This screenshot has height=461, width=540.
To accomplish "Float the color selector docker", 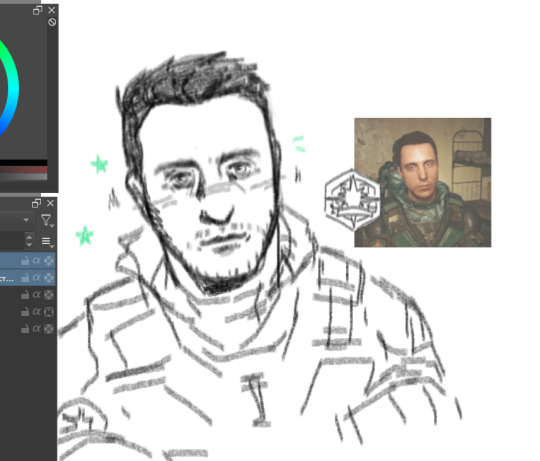I will [38, 11].
